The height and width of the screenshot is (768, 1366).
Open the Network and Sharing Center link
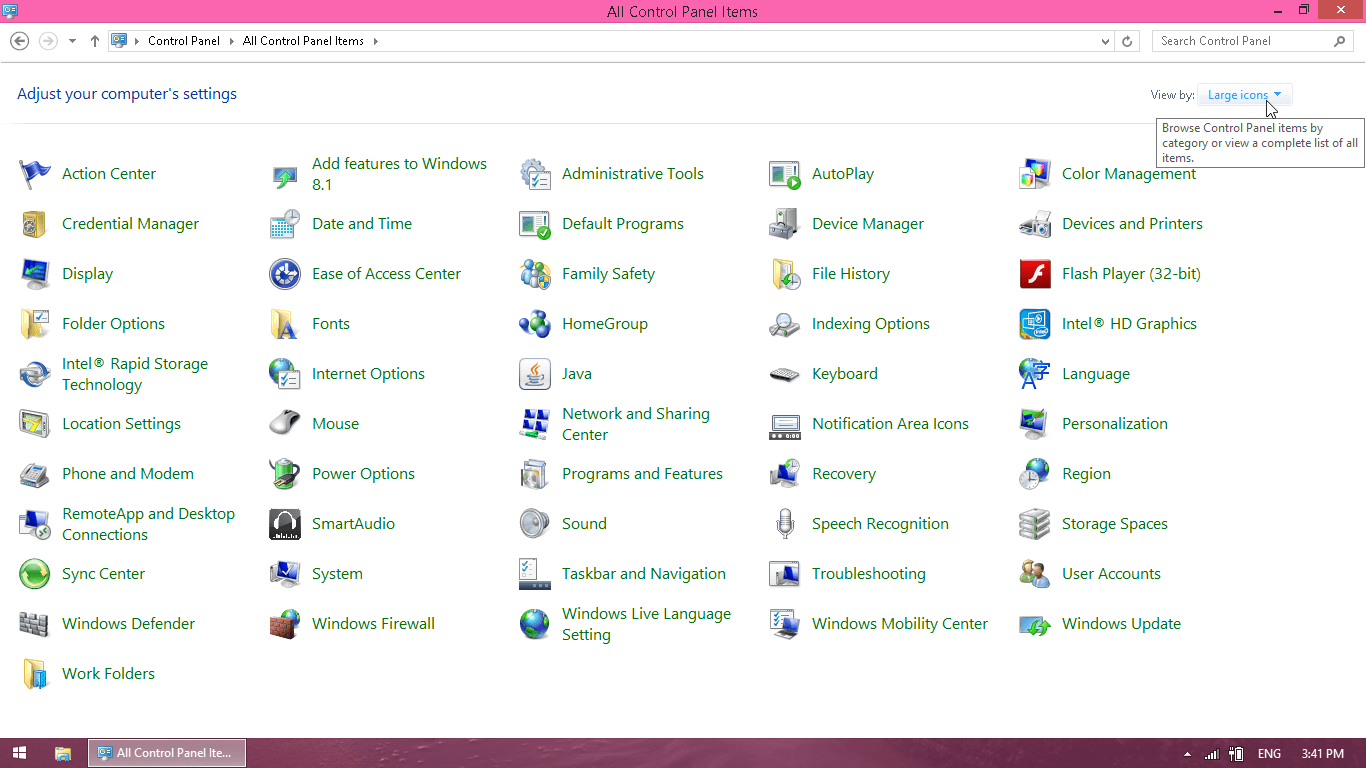click(x=636, y=424)
